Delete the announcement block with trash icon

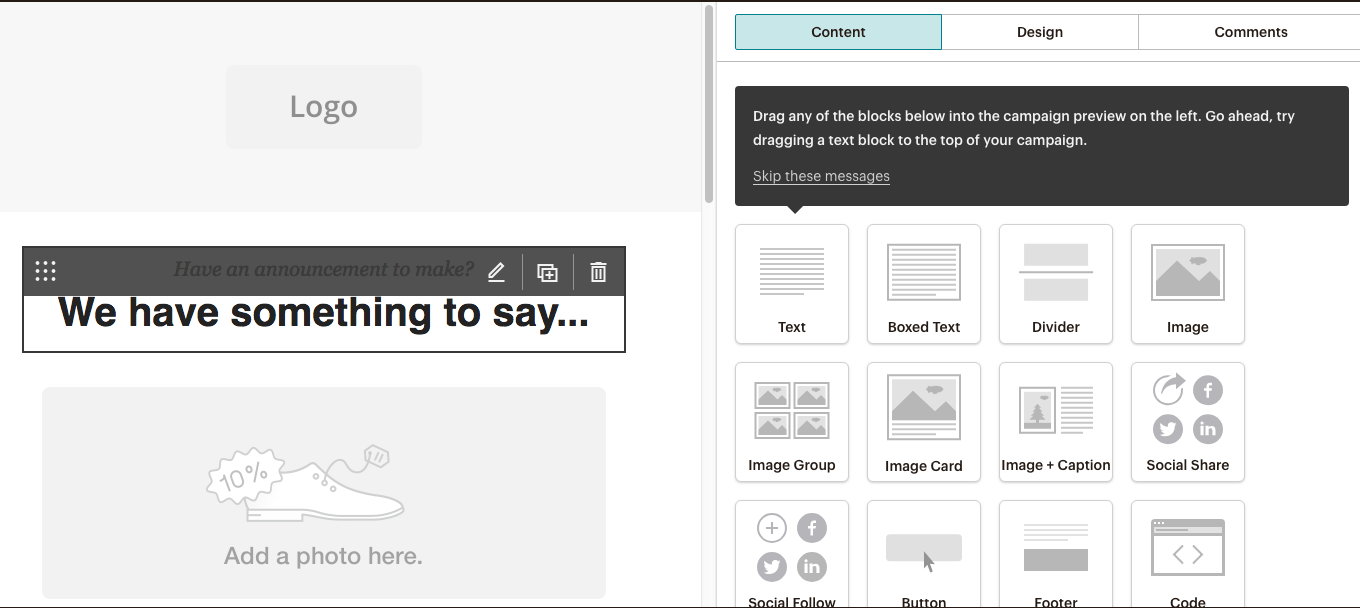coord(598,272)
